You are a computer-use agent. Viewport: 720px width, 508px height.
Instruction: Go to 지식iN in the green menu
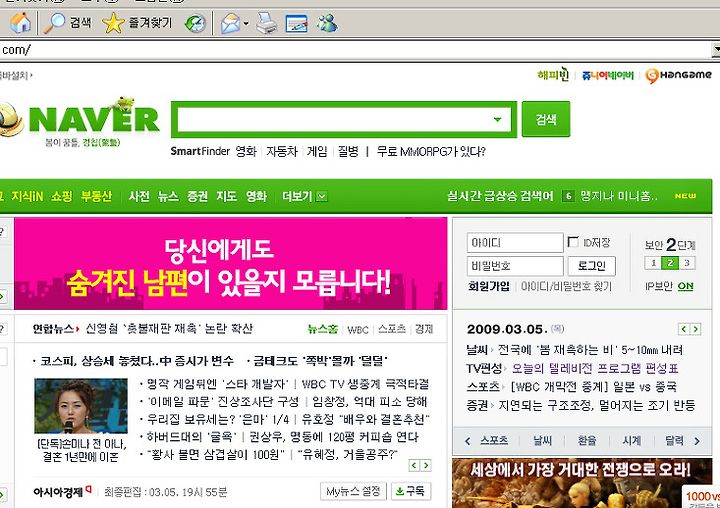pos(27,196)
